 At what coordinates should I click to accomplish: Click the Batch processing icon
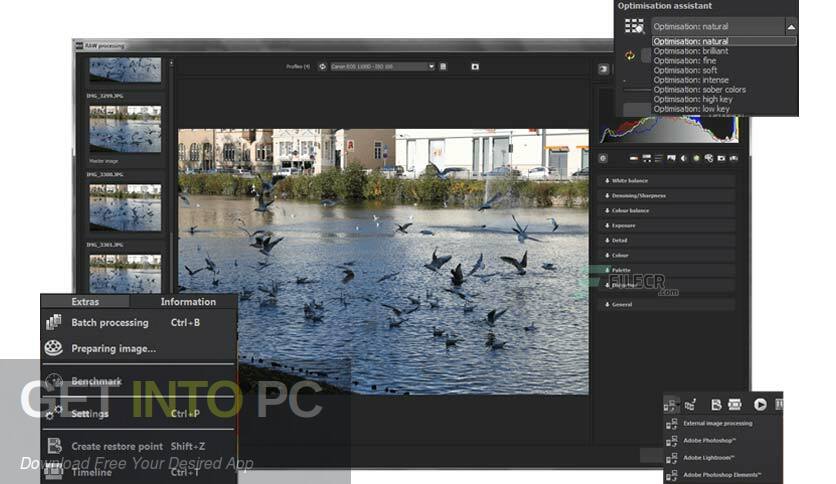(x=54, y=322)
